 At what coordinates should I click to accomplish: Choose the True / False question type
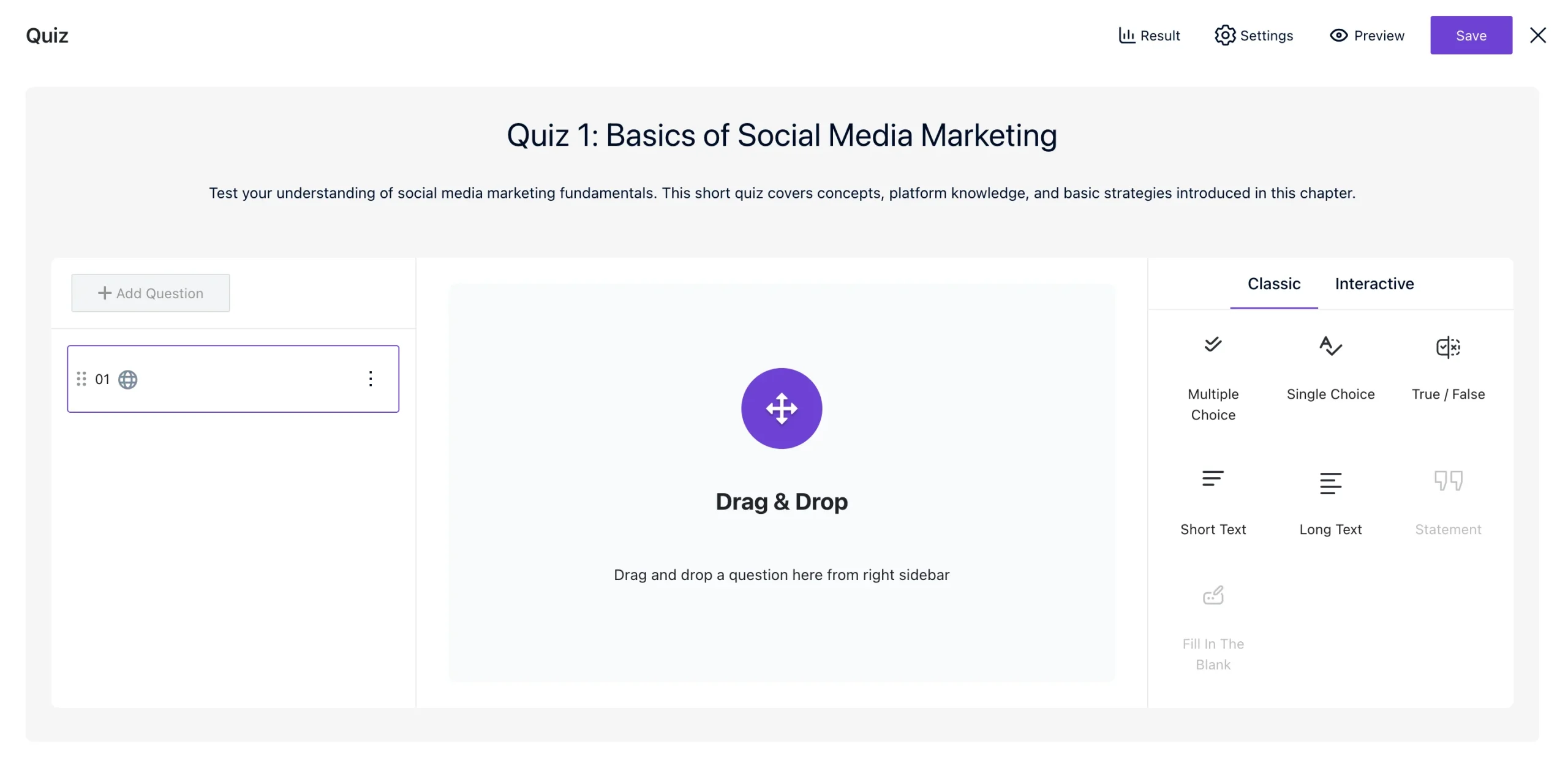click(1447, 367)
